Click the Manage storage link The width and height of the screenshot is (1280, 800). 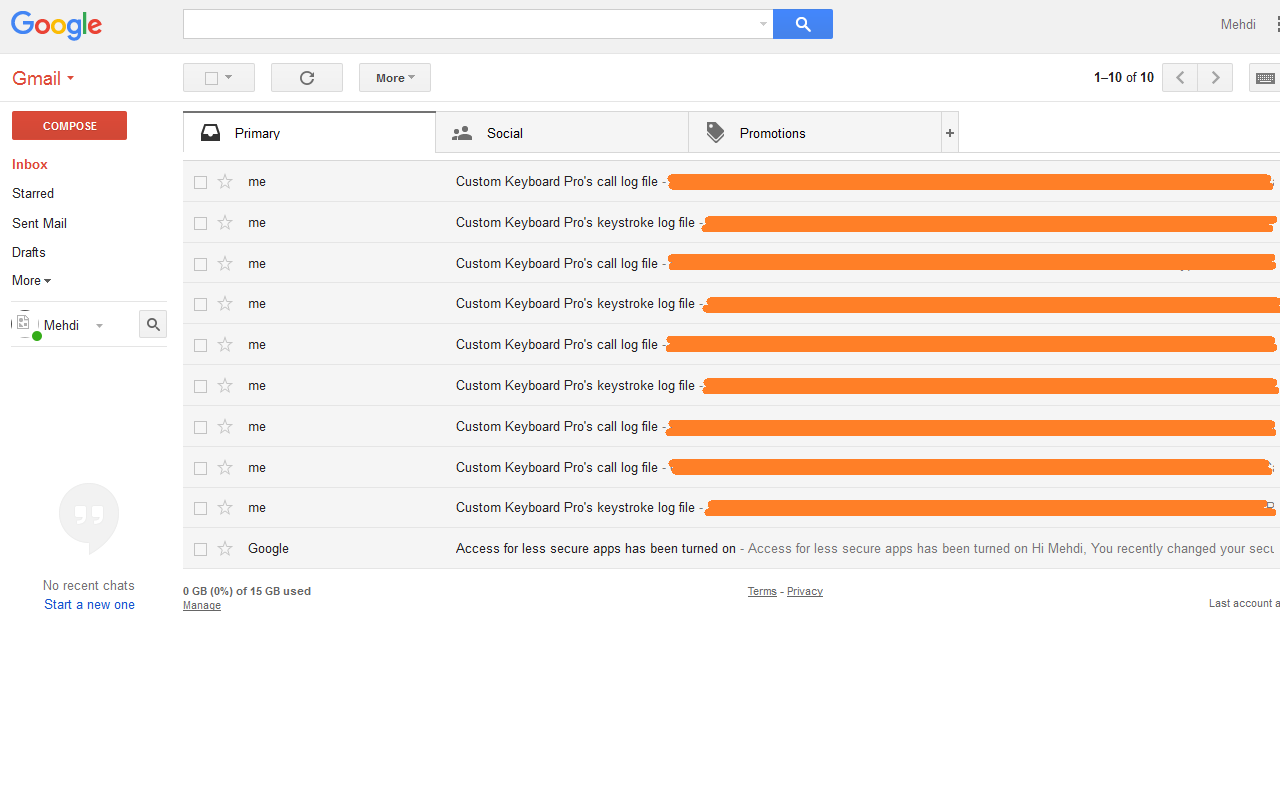pos(202,605)
